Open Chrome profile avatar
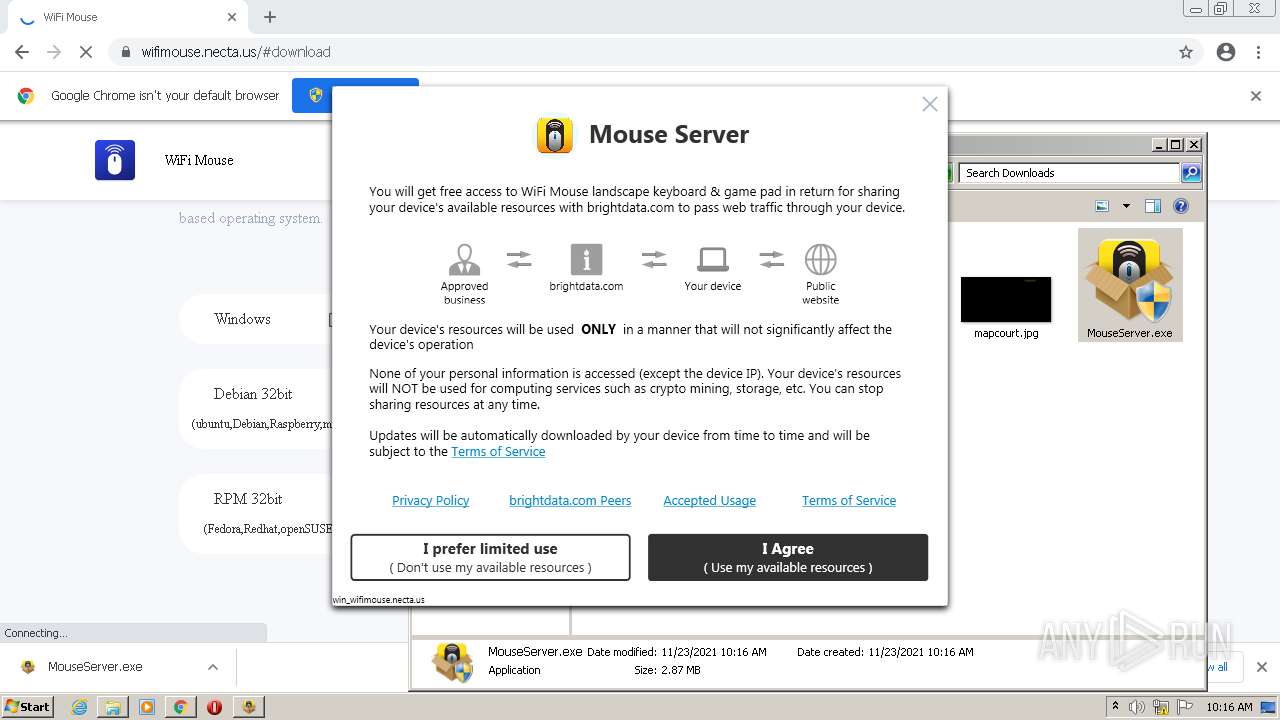Screen dimensions: 1280x720 click(1226, 52)
